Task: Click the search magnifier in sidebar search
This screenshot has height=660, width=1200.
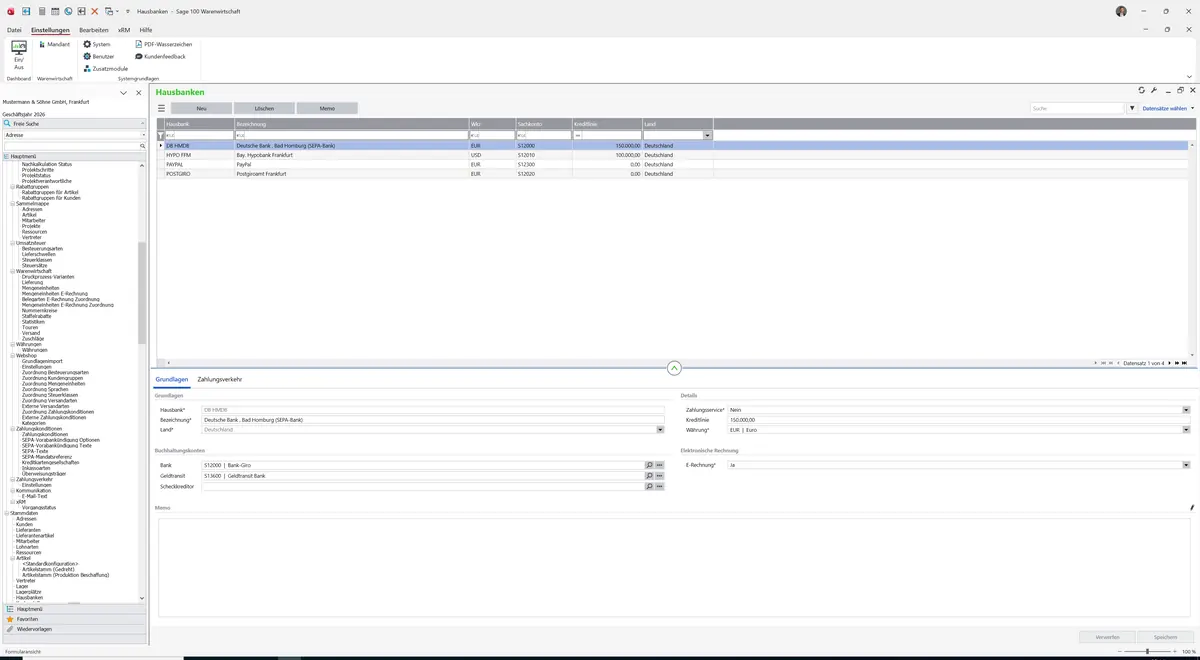Action: pyautogui.click(x=143, y=146)
